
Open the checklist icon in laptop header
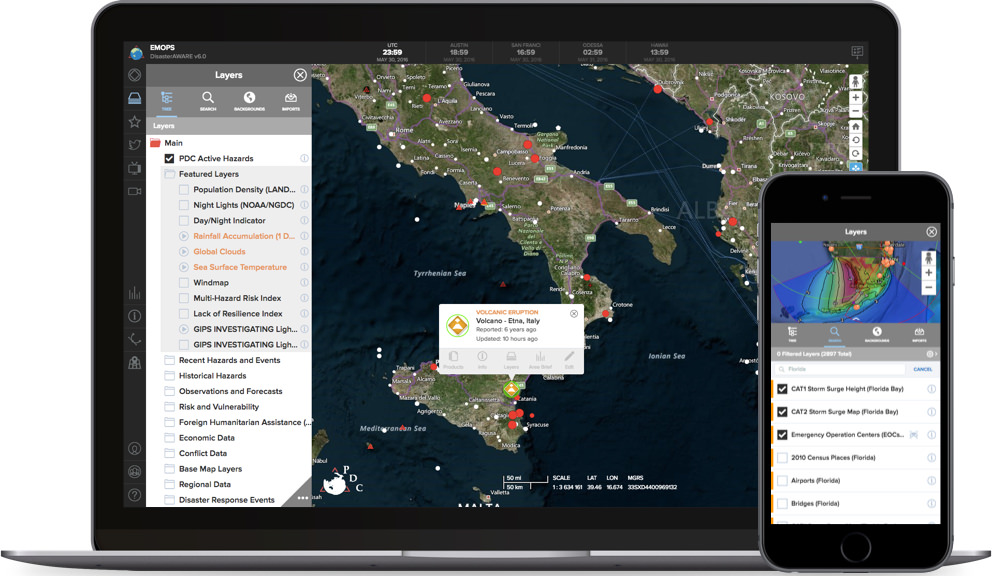click(x=857, y=52)
